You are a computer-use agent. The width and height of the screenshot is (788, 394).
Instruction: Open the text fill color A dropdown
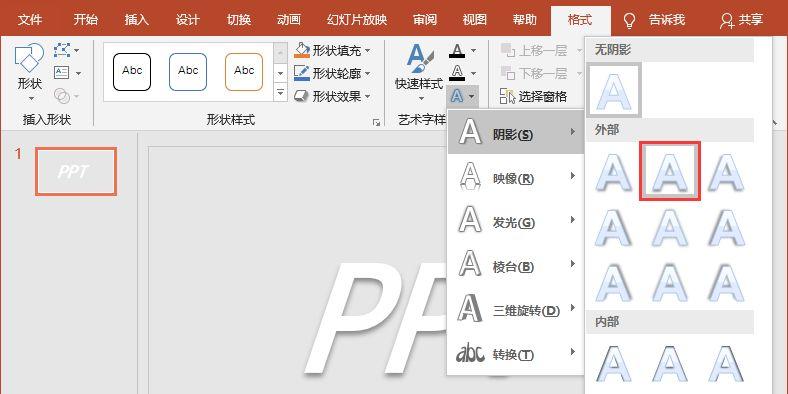click(462, 50)
